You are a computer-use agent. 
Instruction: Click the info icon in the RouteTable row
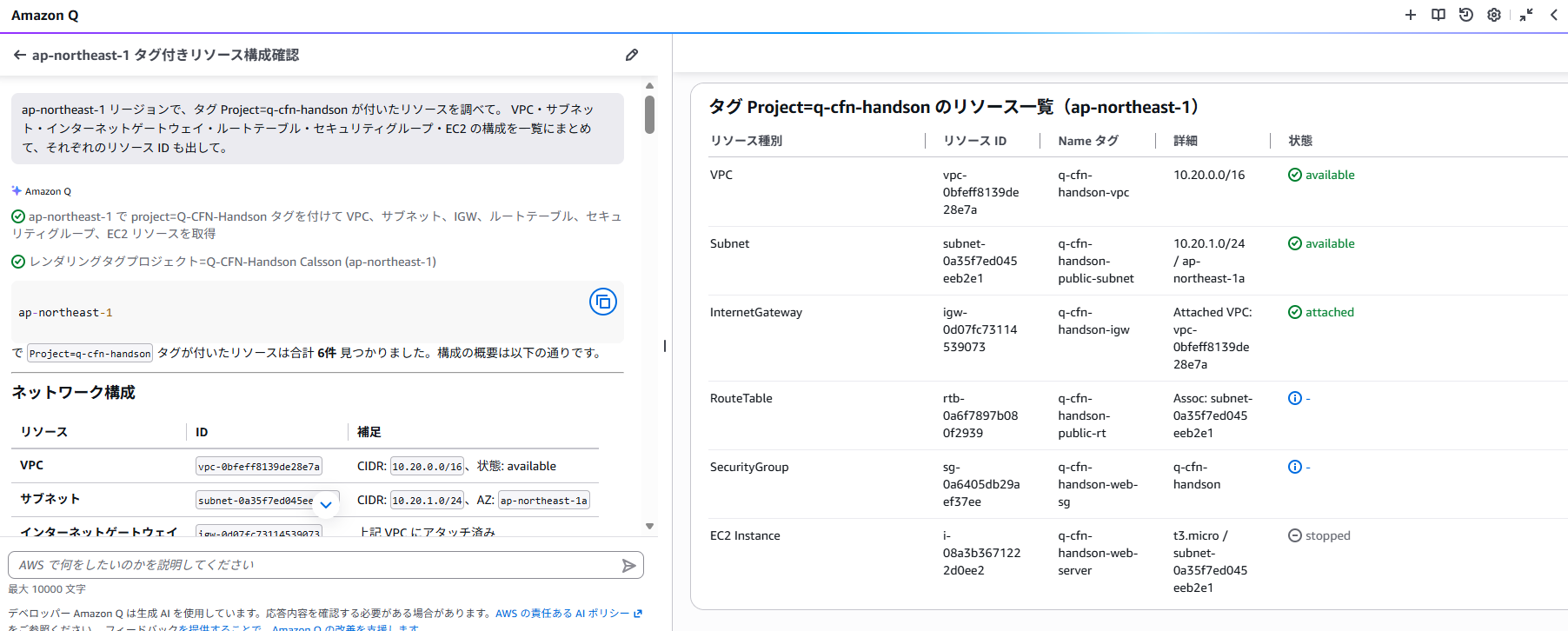point(1295,398)
